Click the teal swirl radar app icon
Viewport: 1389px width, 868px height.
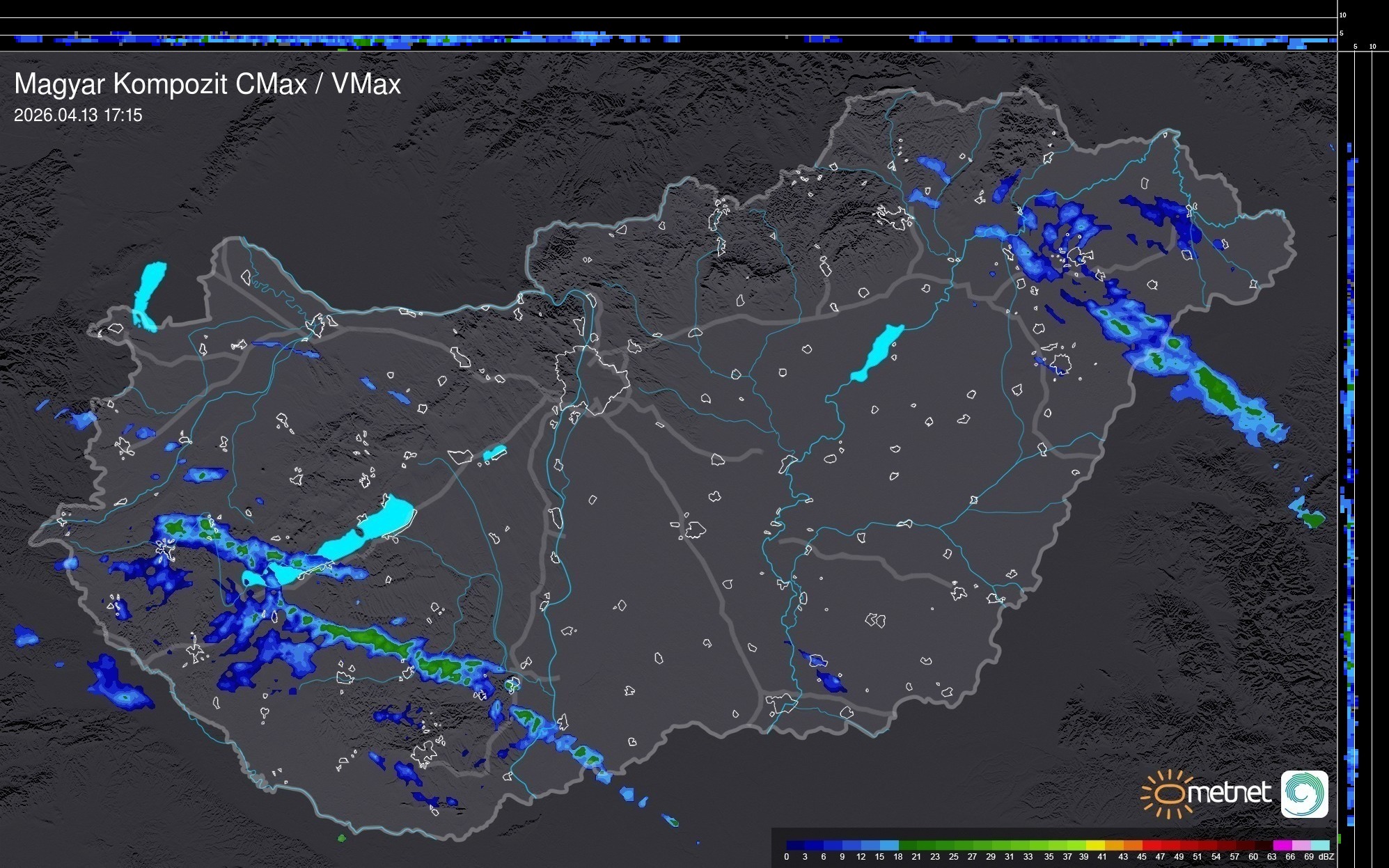[1304, 794]
